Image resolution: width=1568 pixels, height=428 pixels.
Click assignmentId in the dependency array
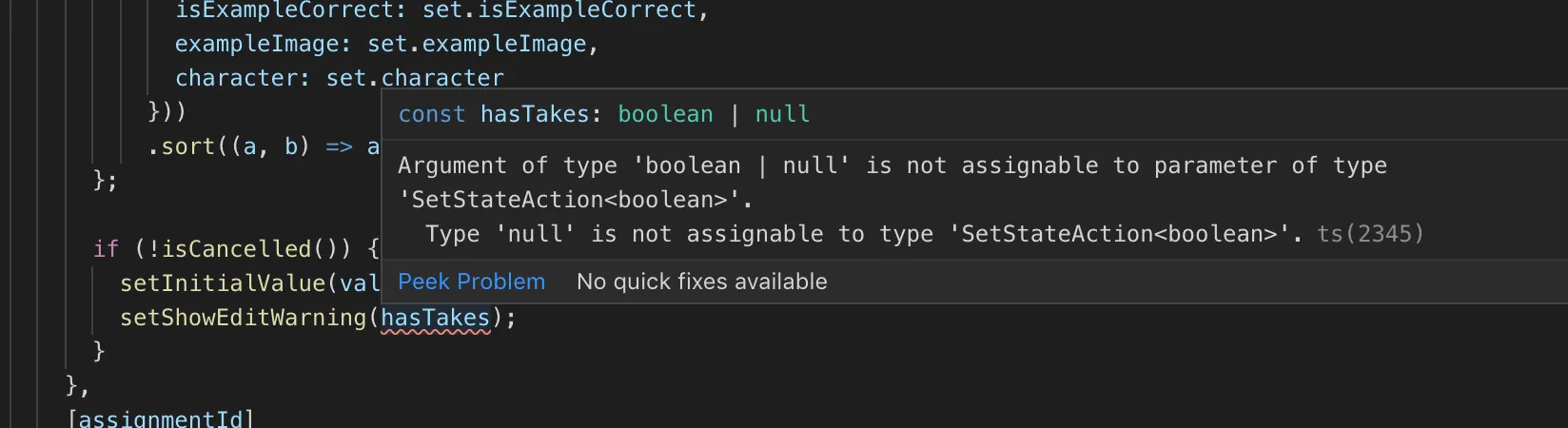161,418
